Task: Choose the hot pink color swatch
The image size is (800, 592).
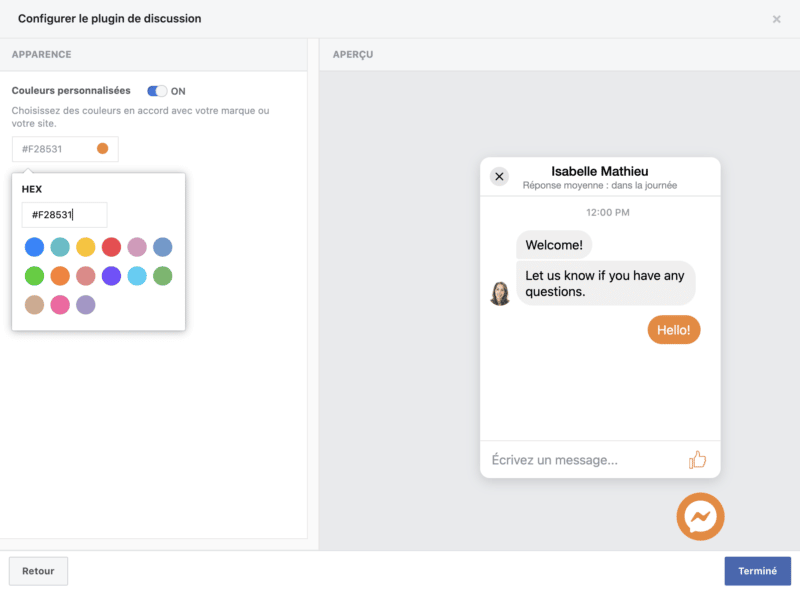Action: pos(60,305)
